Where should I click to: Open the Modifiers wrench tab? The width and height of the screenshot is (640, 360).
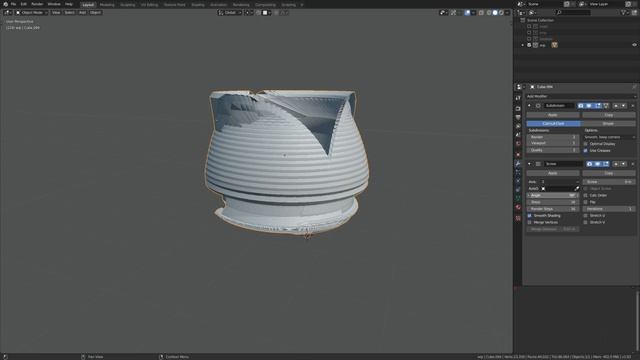pyautogui.click(x=518, y=164)
